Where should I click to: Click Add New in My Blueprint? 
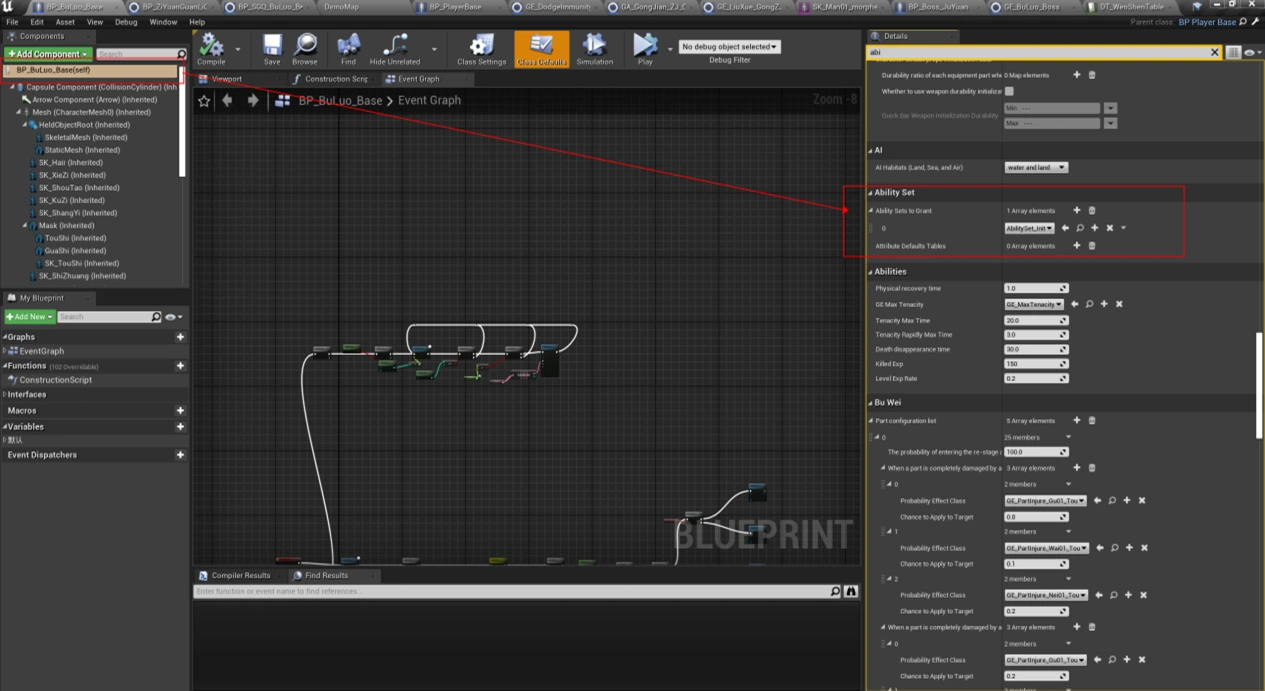pos(28,317)
